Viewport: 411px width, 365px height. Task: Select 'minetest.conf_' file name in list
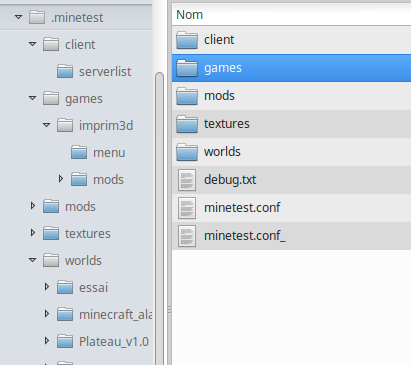pos(245,236)
